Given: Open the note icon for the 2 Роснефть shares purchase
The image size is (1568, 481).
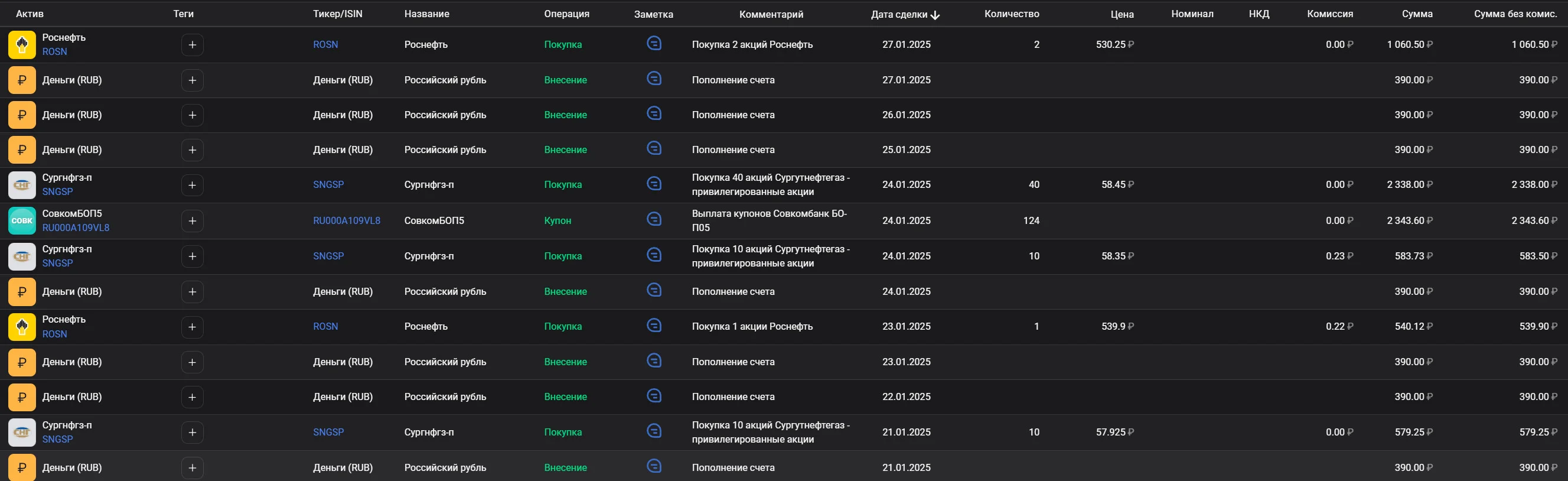Looking at the screenshot, I should coord(654,43).
